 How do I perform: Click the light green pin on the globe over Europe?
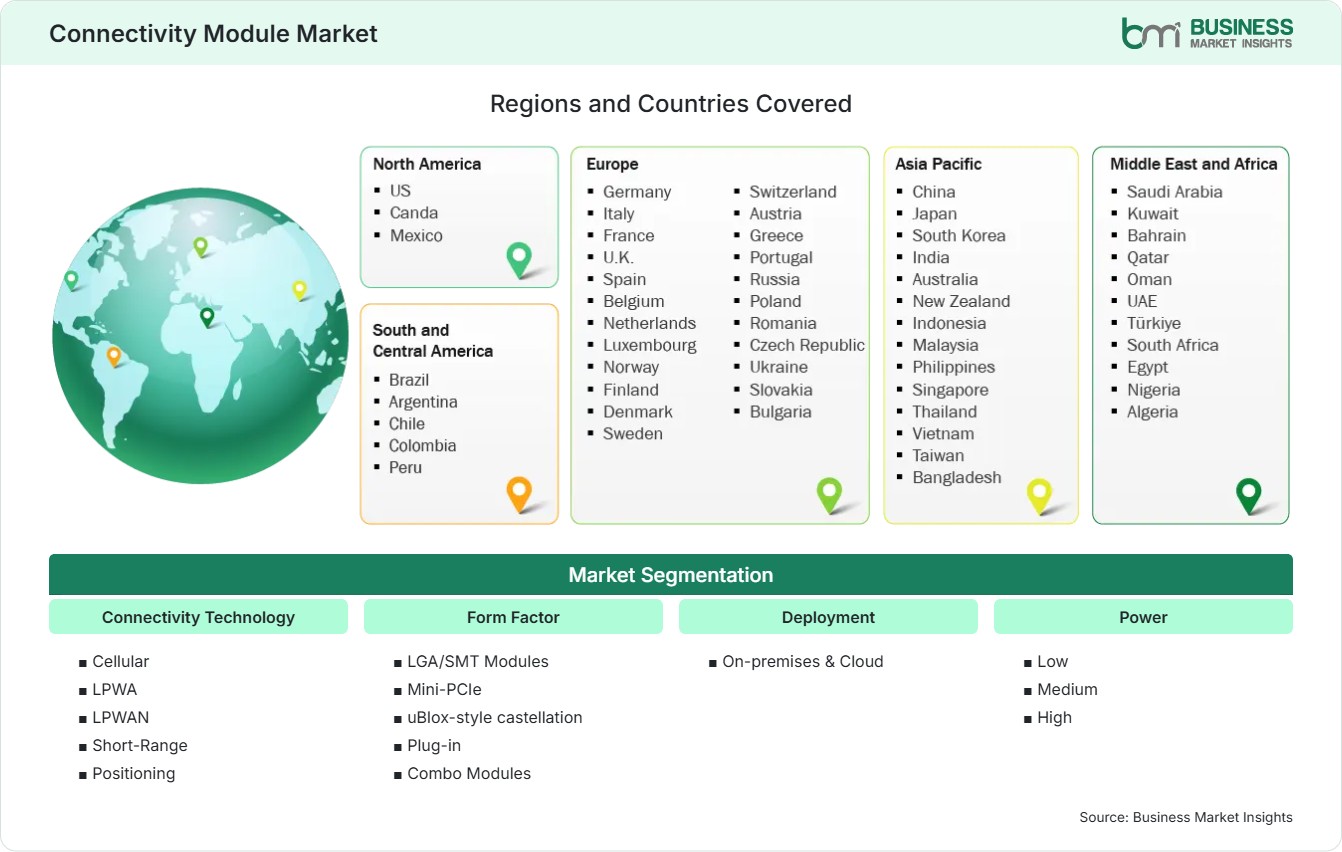click(x=200, y=246)
